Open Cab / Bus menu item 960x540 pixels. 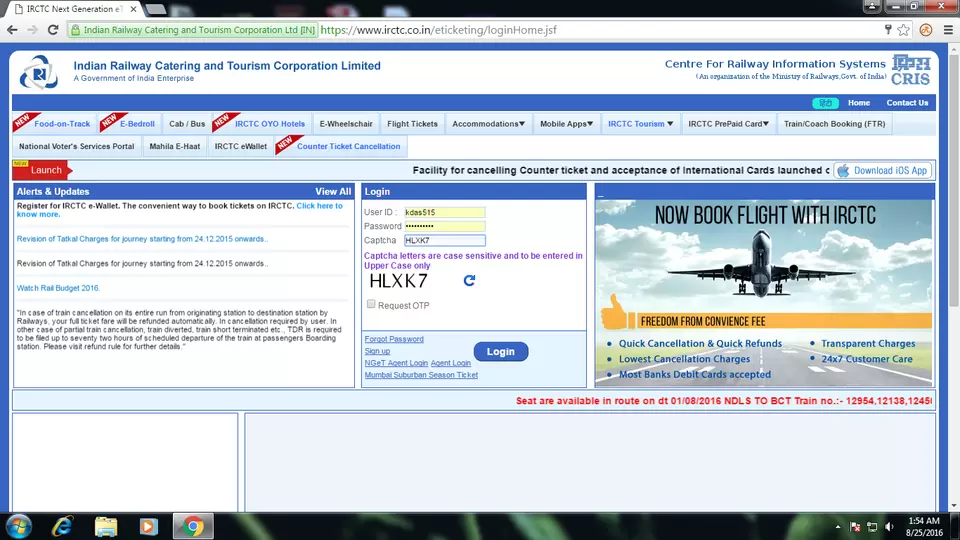(x=187, y=124)
